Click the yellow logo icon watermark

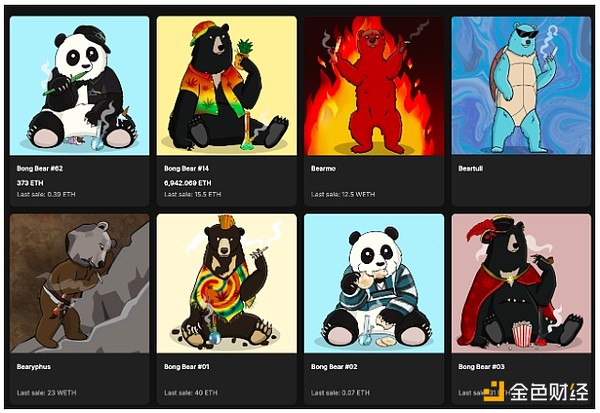coord(494,391)
